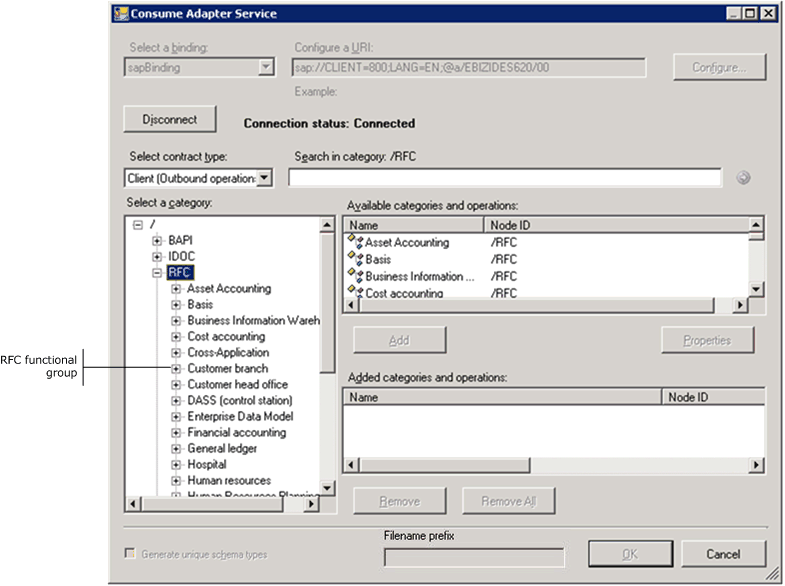This screenshot has height=586, width=785.
Task: Select IDOC label in category tree
Action: click(x=181, y=257)
